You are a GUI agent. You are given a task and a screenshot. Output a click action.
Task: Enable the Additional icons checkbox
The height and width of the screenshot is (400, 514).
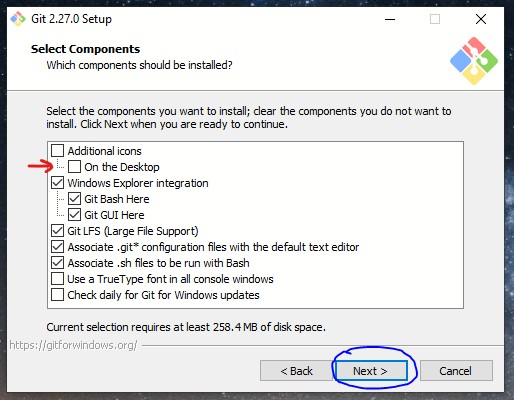57,151
